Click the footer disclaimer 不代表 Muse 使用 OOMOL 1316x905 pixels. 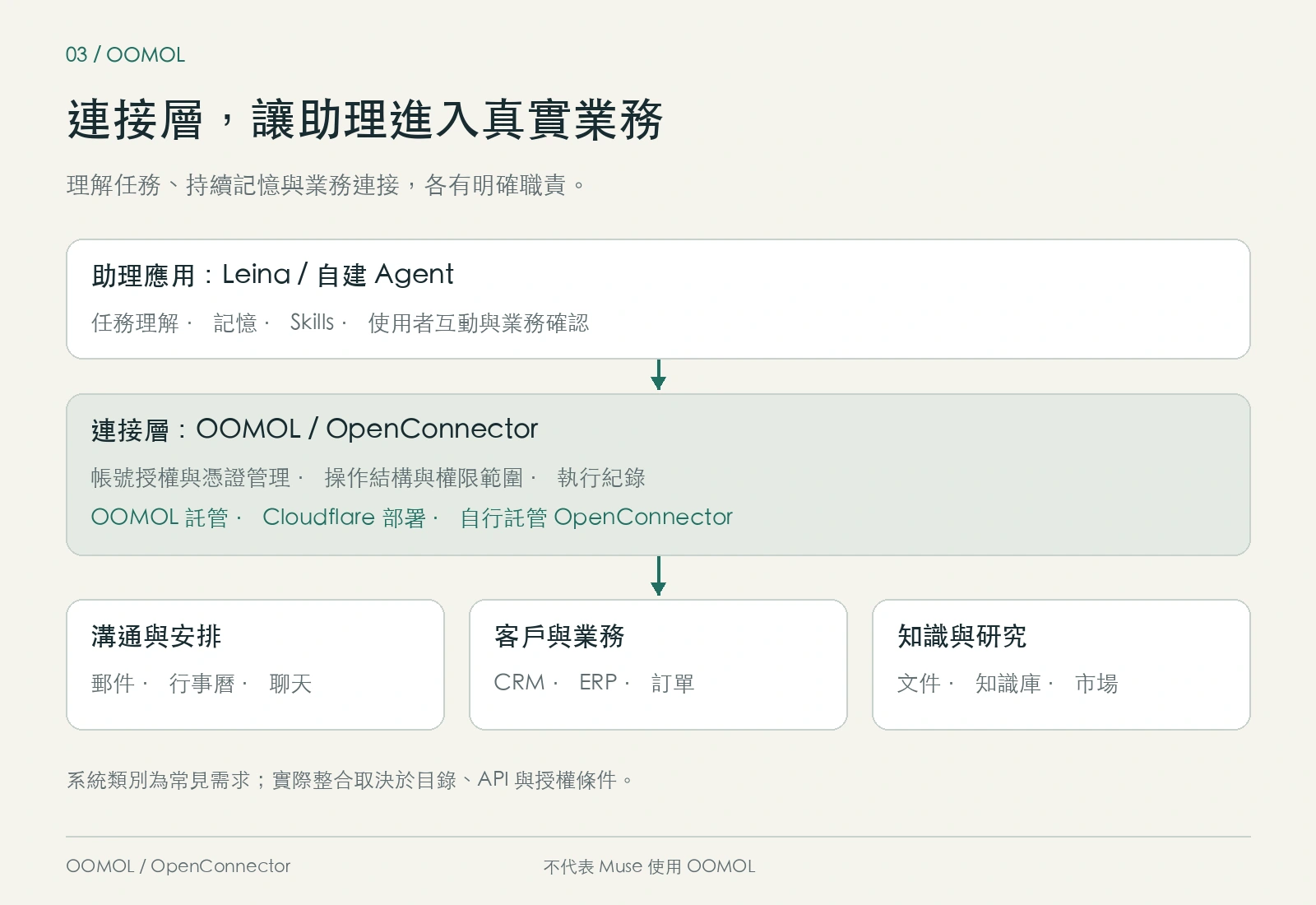pos(649,866)
